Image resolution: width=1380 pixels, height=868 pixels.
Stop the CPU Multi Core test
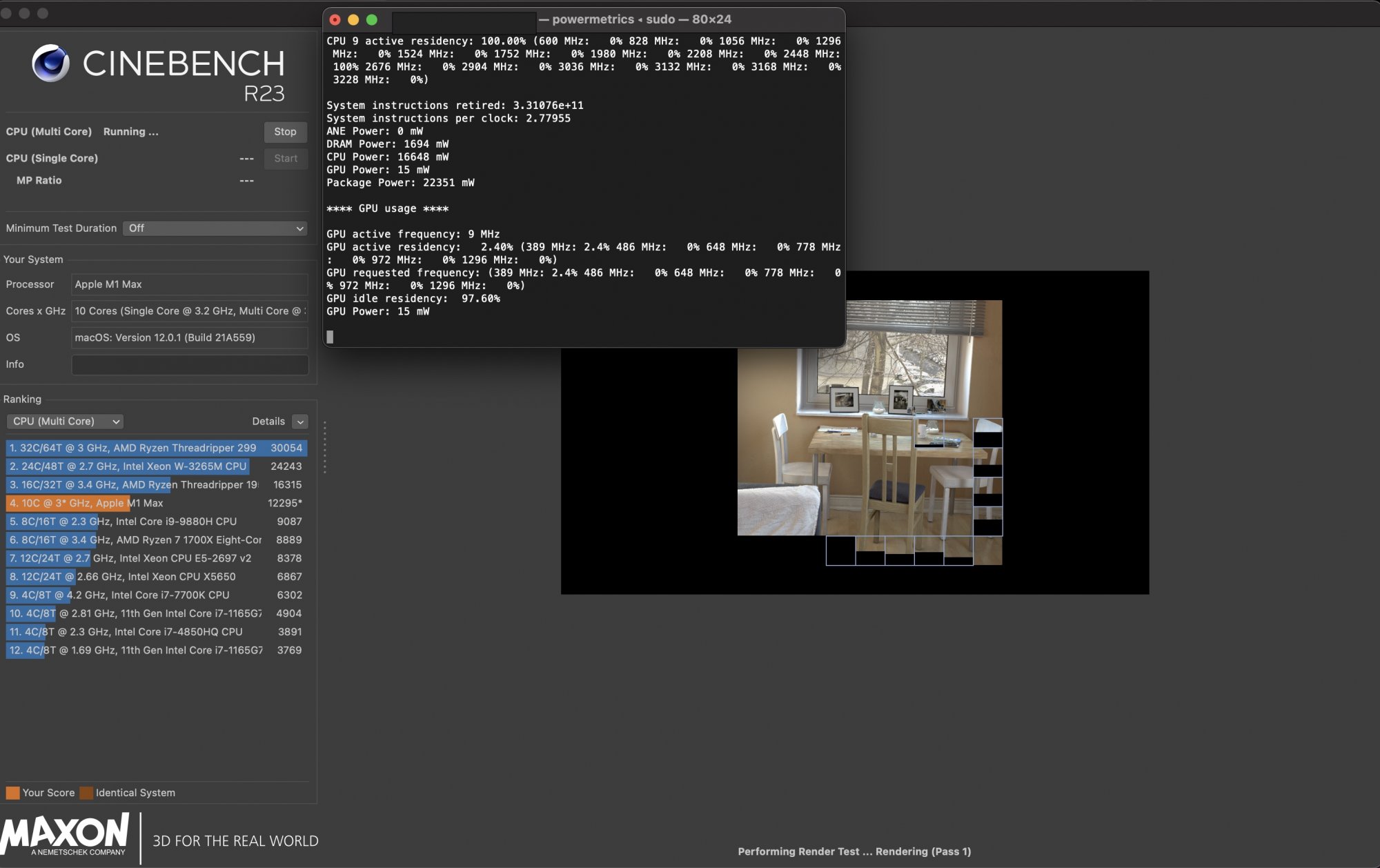click(285, 132)
